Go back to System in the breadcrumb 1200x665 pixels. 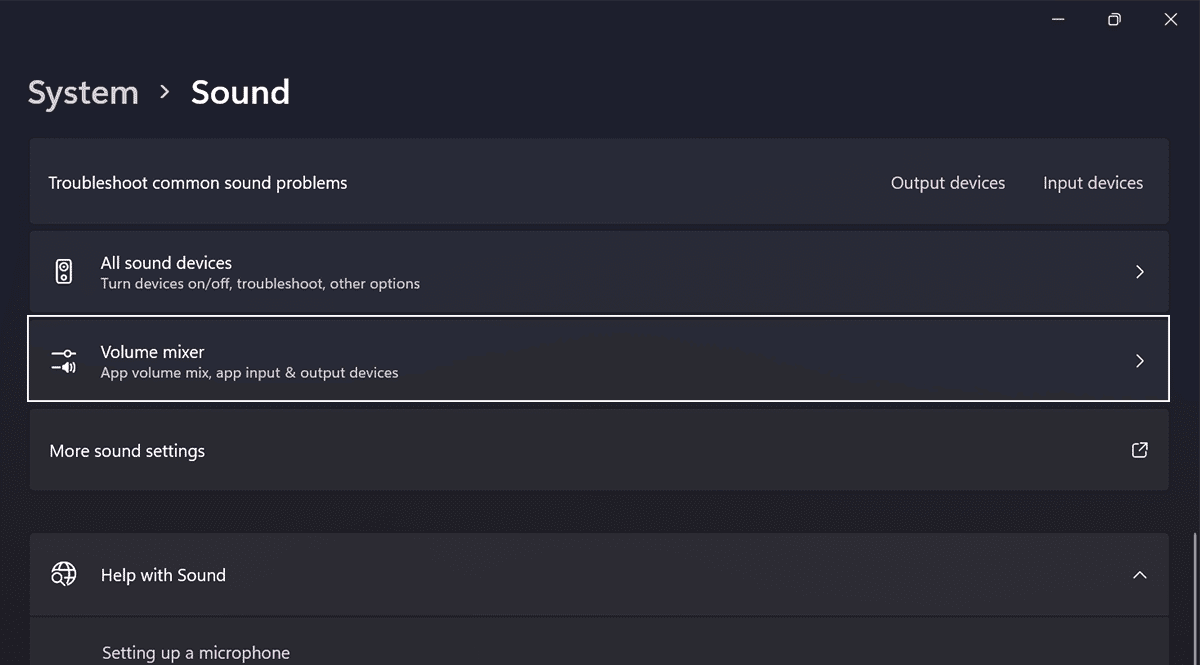click(x=83, y=93)
